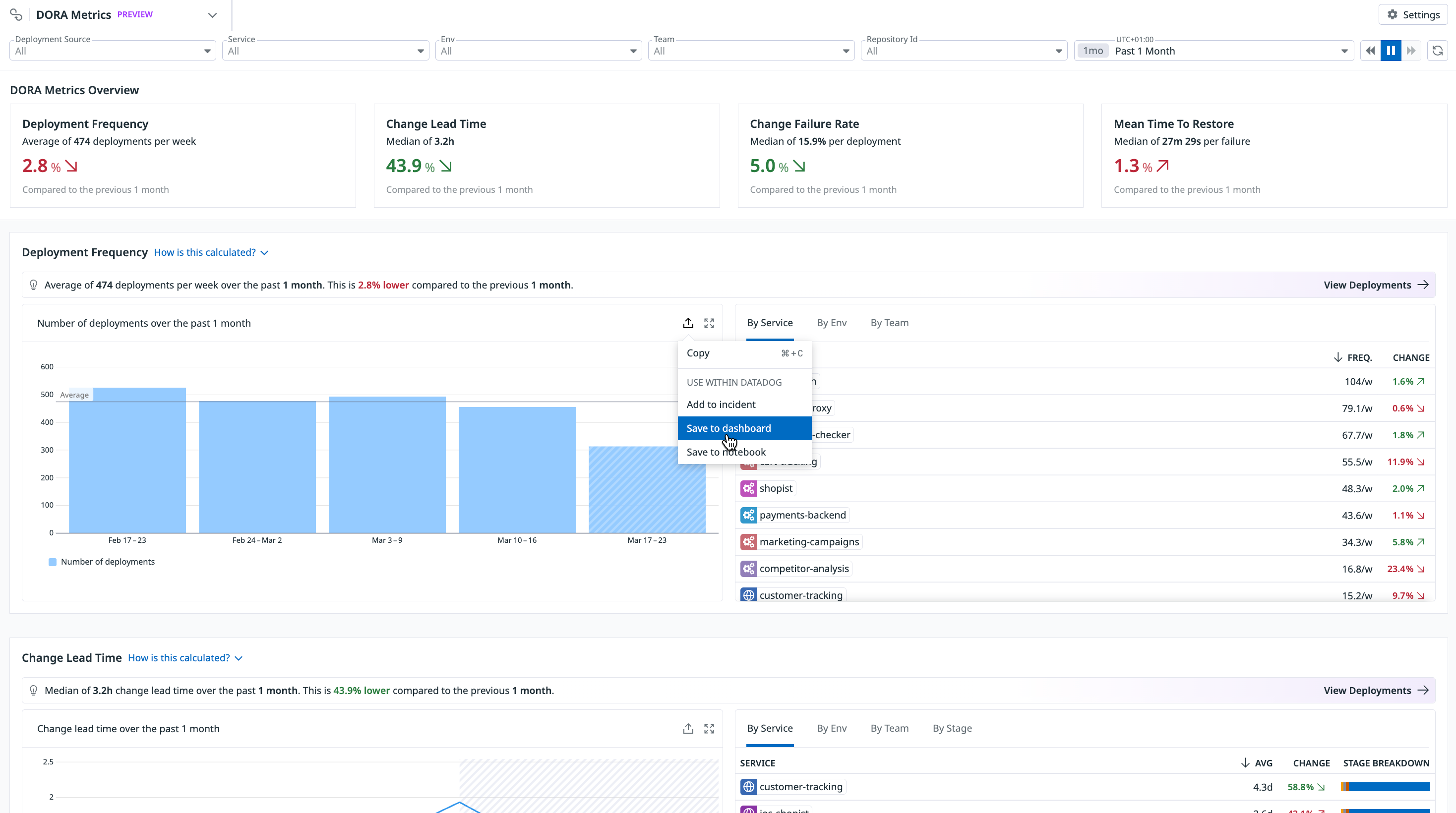The image size is (1456, 813).
Task: Click View Deployments in Change Lead Time section
Action: click(1376, 691)
